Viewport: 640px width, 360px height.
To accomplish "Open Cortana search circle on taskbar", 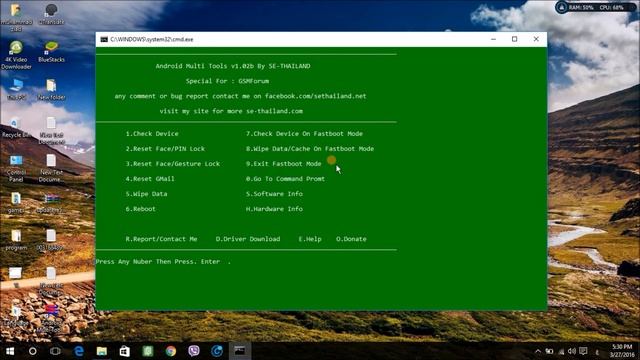I will 33,351.
